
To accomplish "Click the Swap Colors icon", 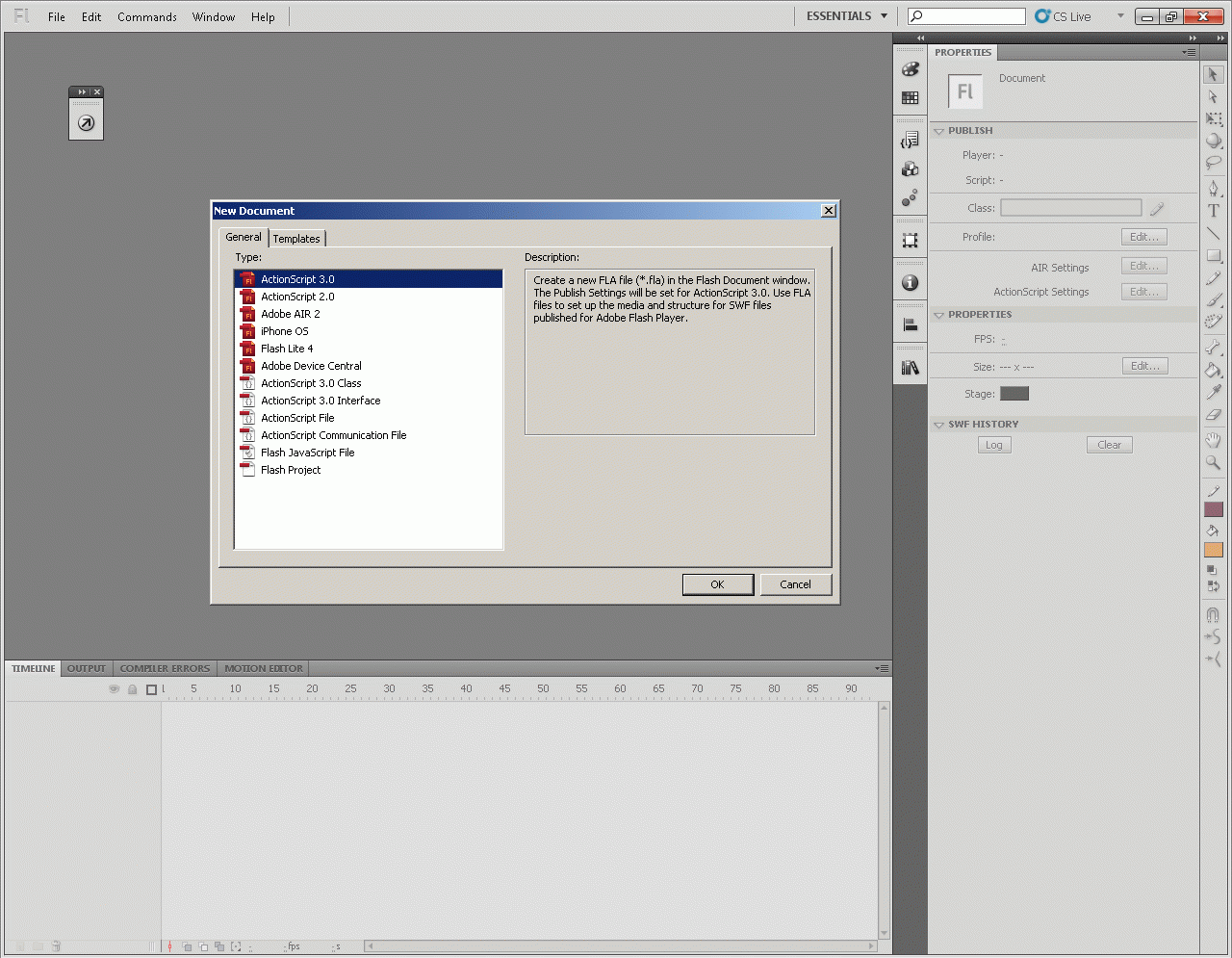I will pos(1213,585).
